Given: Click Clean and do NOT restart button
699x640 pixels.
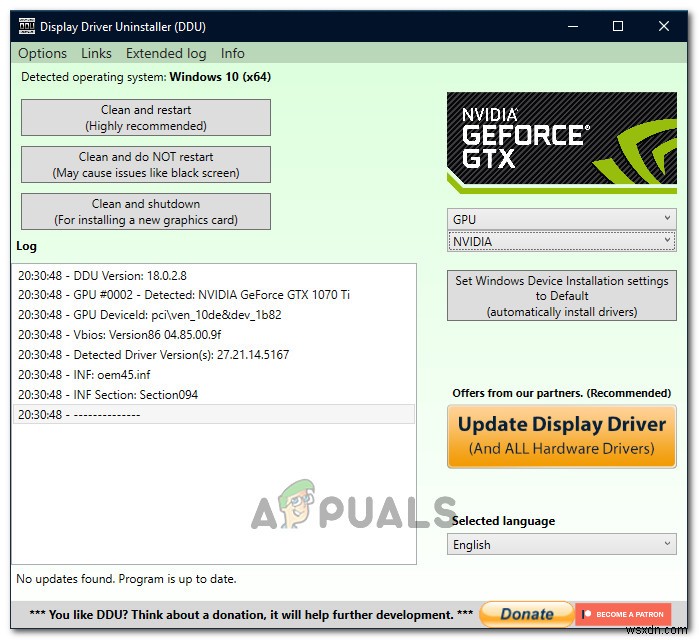Looking at the screenshot, I should pos(146,164).
